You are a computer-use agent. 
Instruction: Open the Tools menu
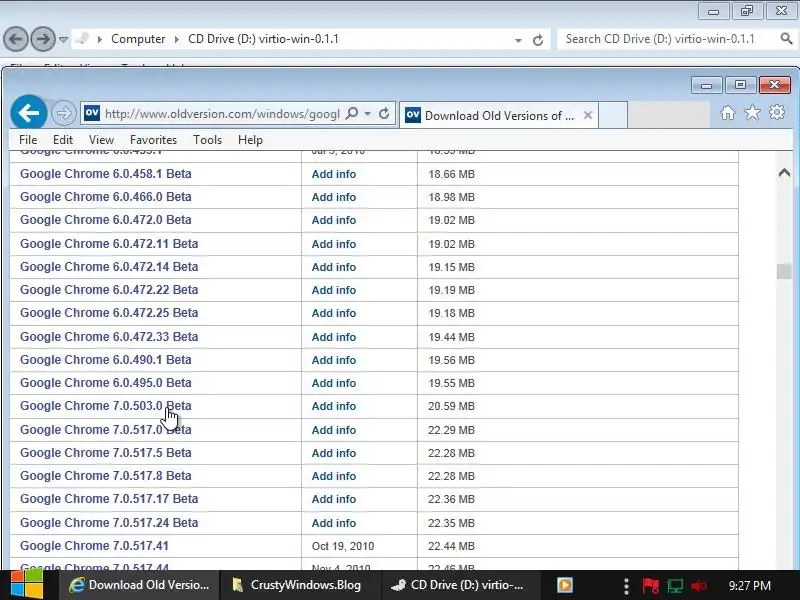click(207, 140)
